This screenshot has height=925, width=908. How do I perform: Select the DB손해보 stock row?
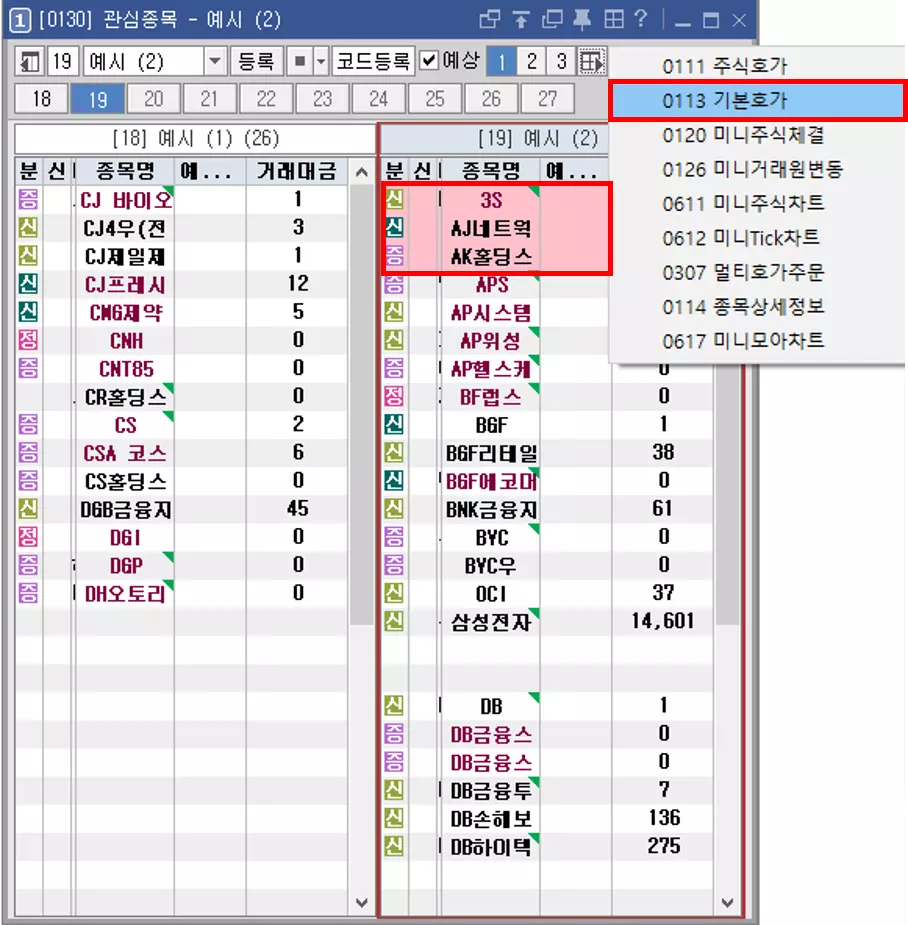click(548, 818)
